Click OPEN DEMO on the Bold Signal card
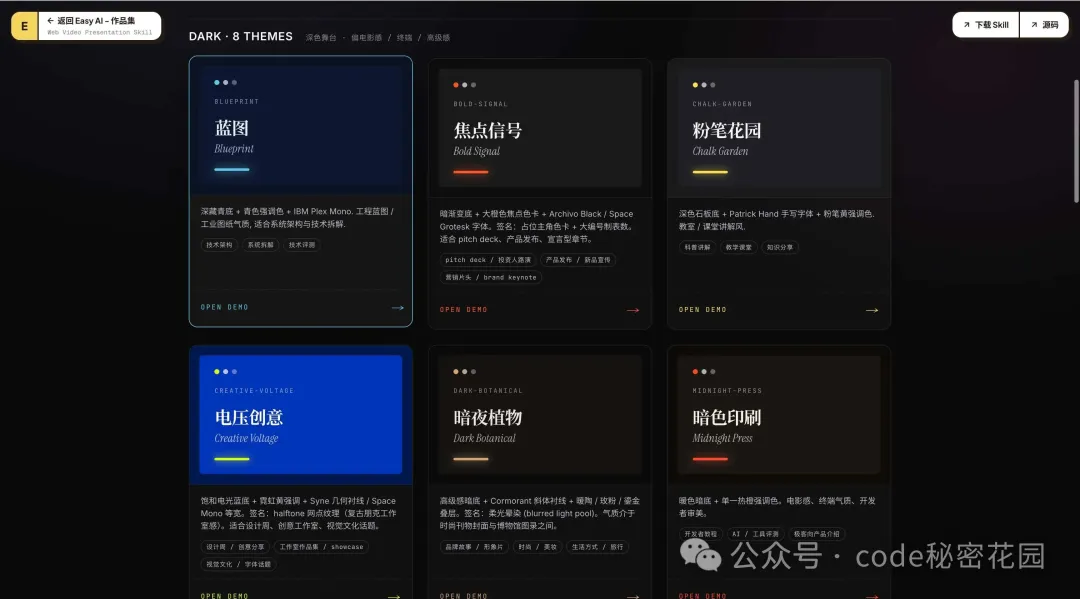Image resolution: width=1080 pixels, height=599 pixels. click(464, 310)
